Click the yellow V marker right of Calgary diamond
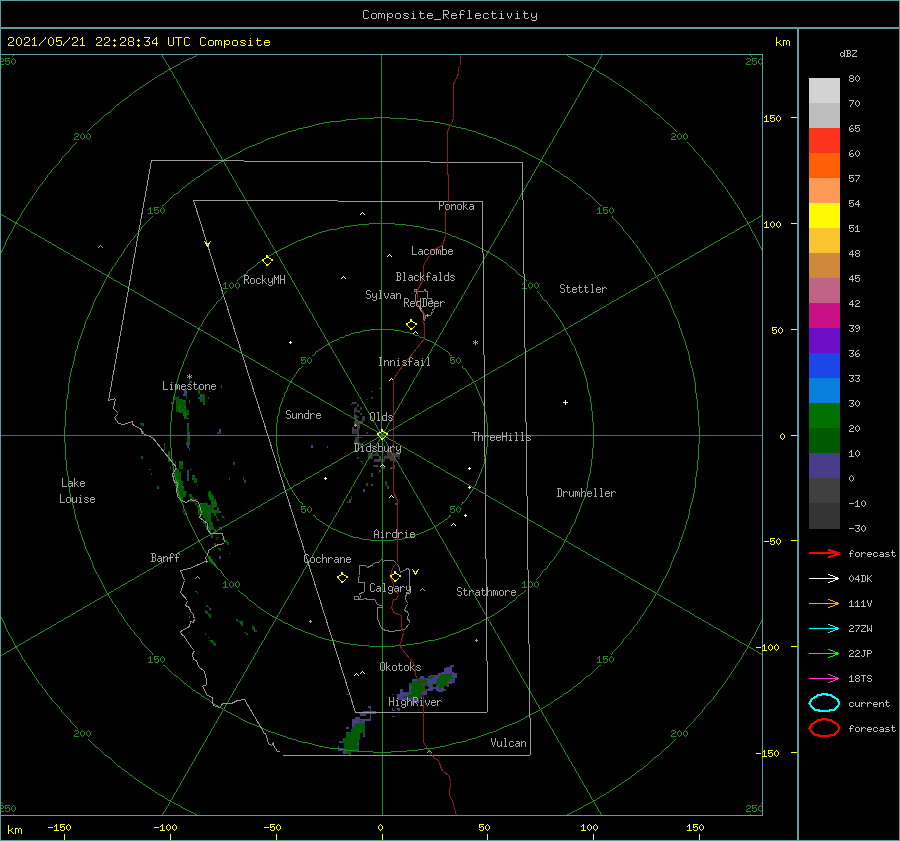 click(416, 572)
